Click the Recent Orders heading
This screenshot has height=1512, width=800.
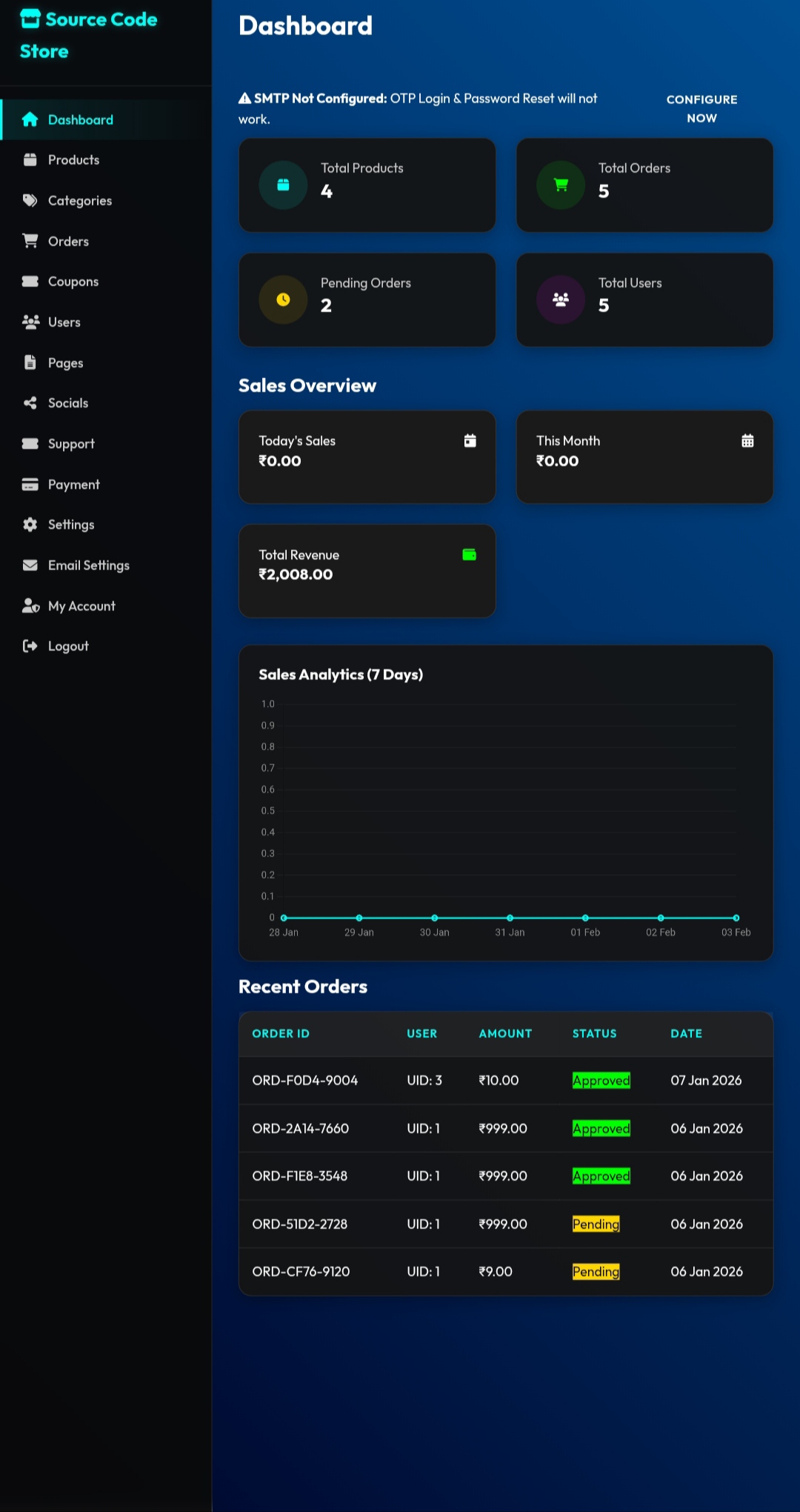303,987
